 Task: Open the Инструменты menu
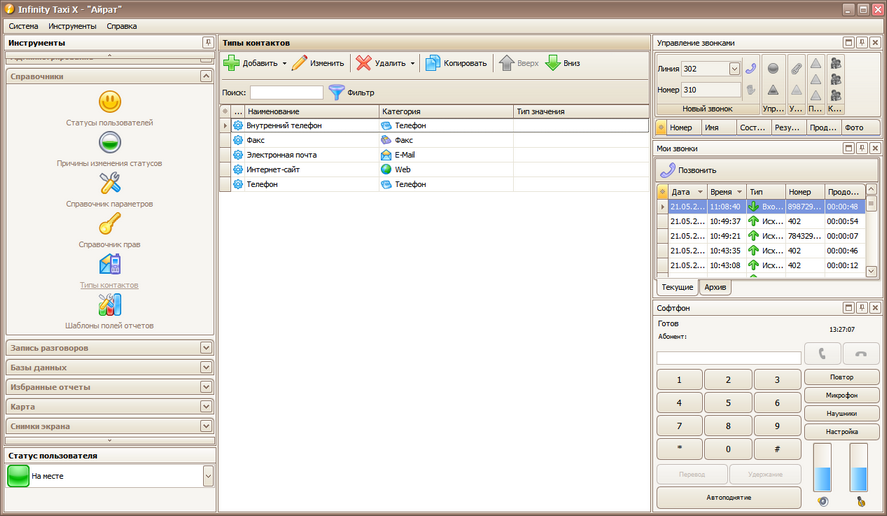[72, 26]
